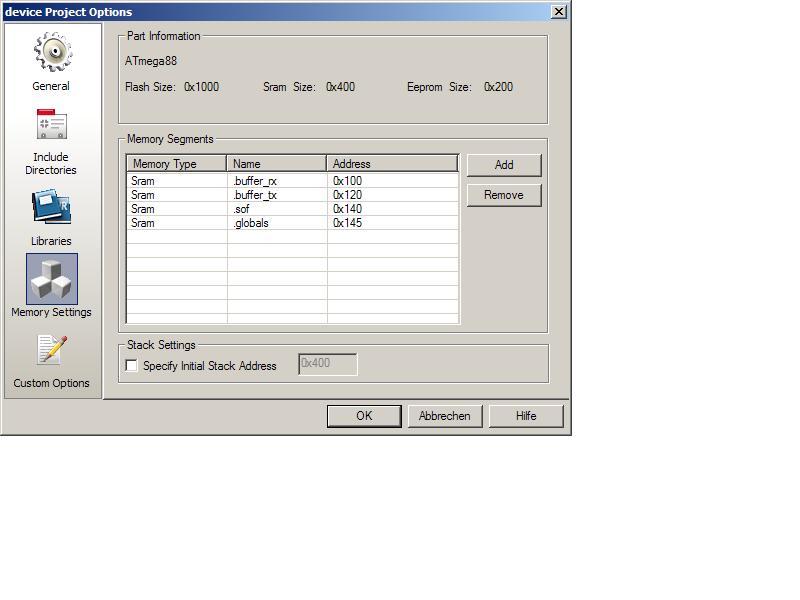
Task: Select the Memory Settings cubes icon
Action: [x=52, y=279]
